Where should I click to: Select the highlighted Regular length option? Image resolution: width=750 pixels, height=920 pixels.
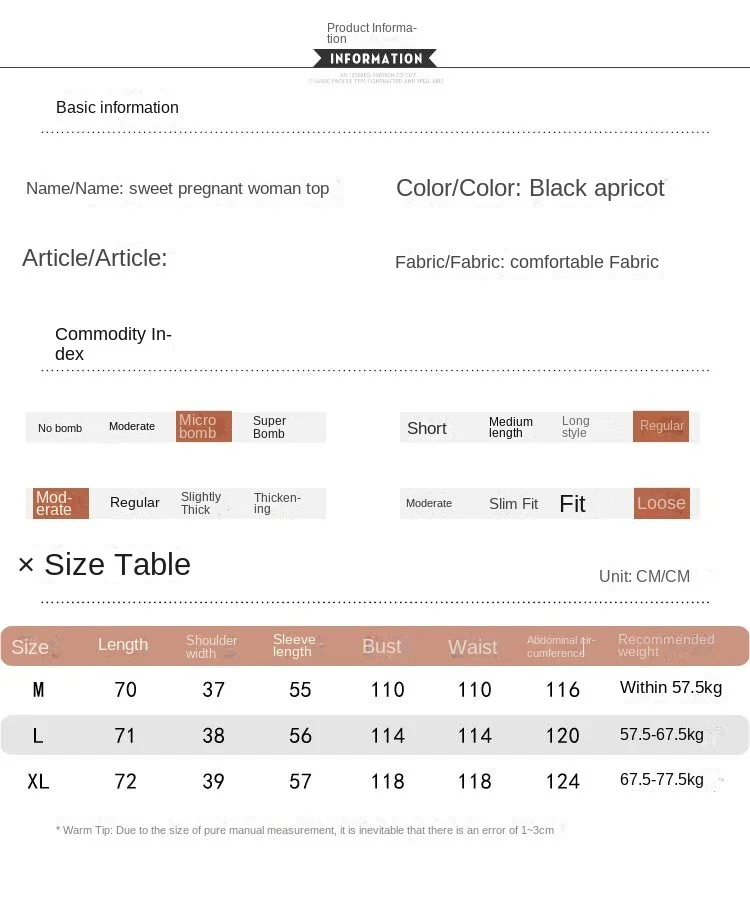click(661, 426)
